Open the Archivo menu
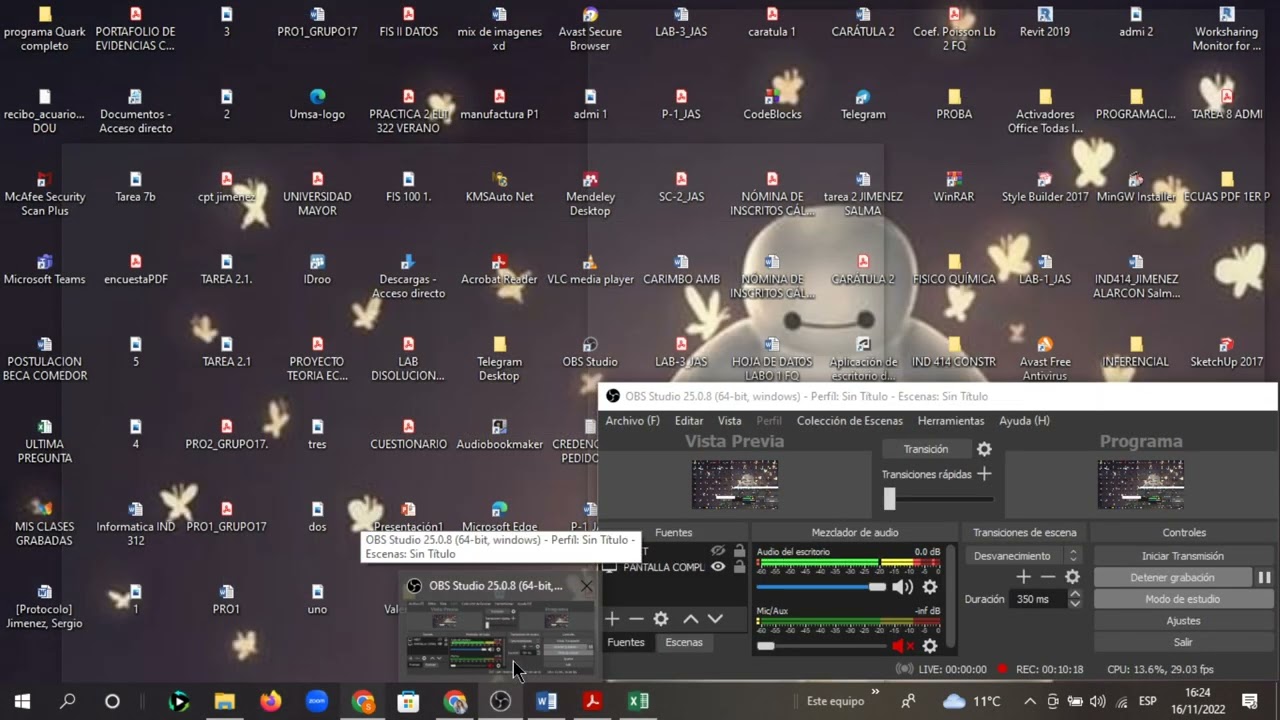 632,421
